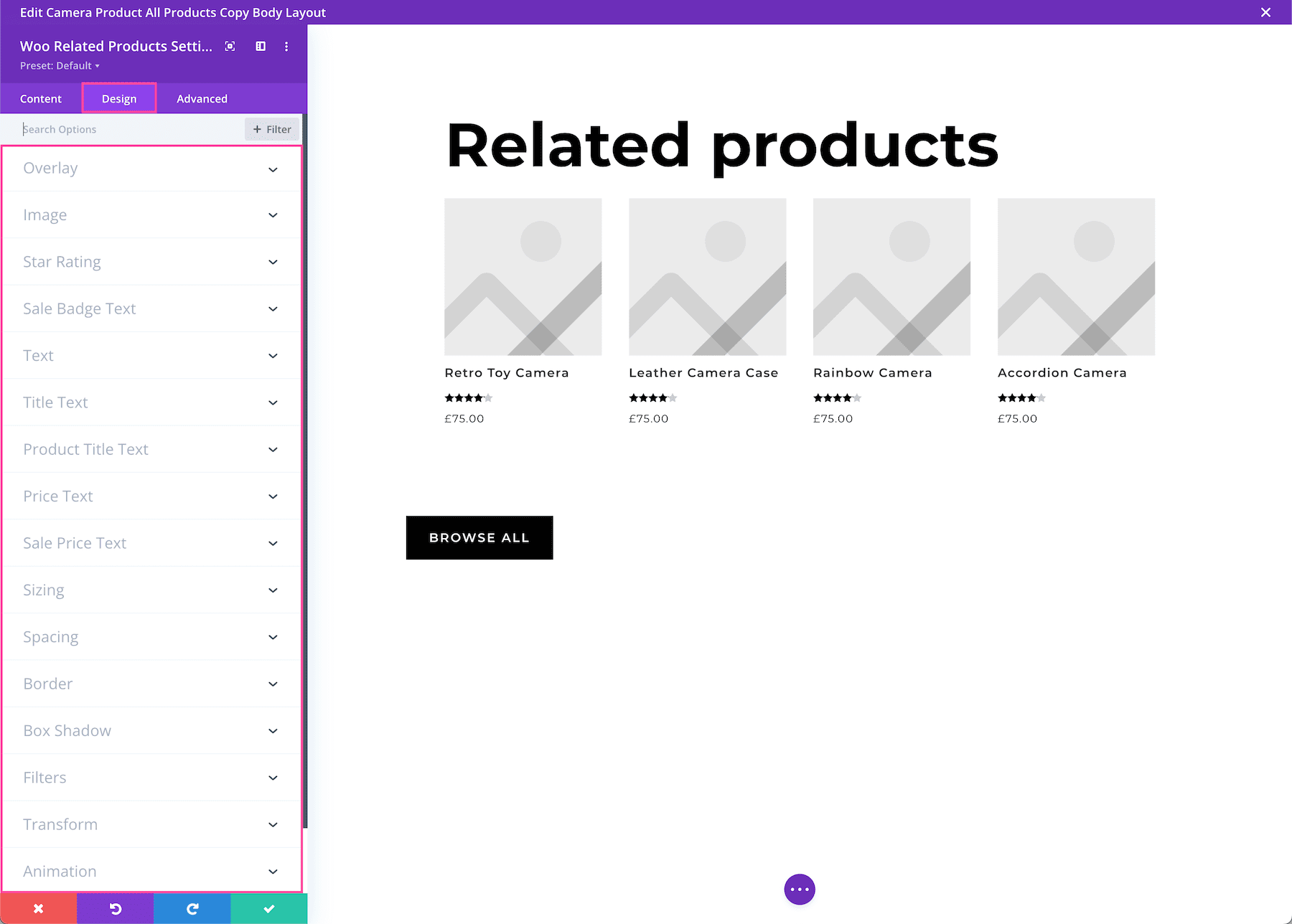Viewport: 1292px width, 924px height.
Task: Open the purple page settings ellipsis button
Action: tap(799, 889)
